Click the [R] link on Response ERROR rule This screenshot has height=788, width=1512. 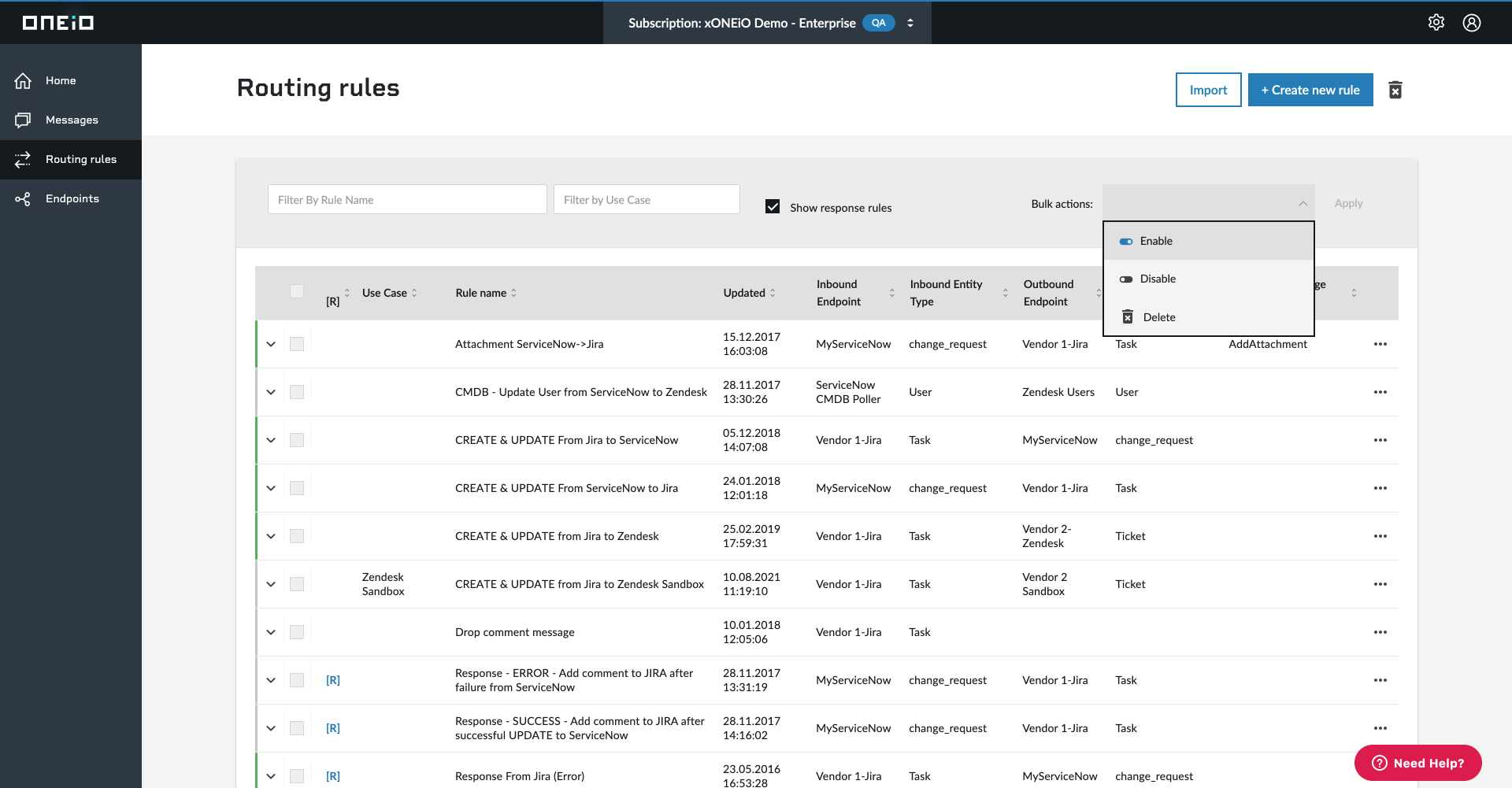pyautogui.click(x=333, y=680)
